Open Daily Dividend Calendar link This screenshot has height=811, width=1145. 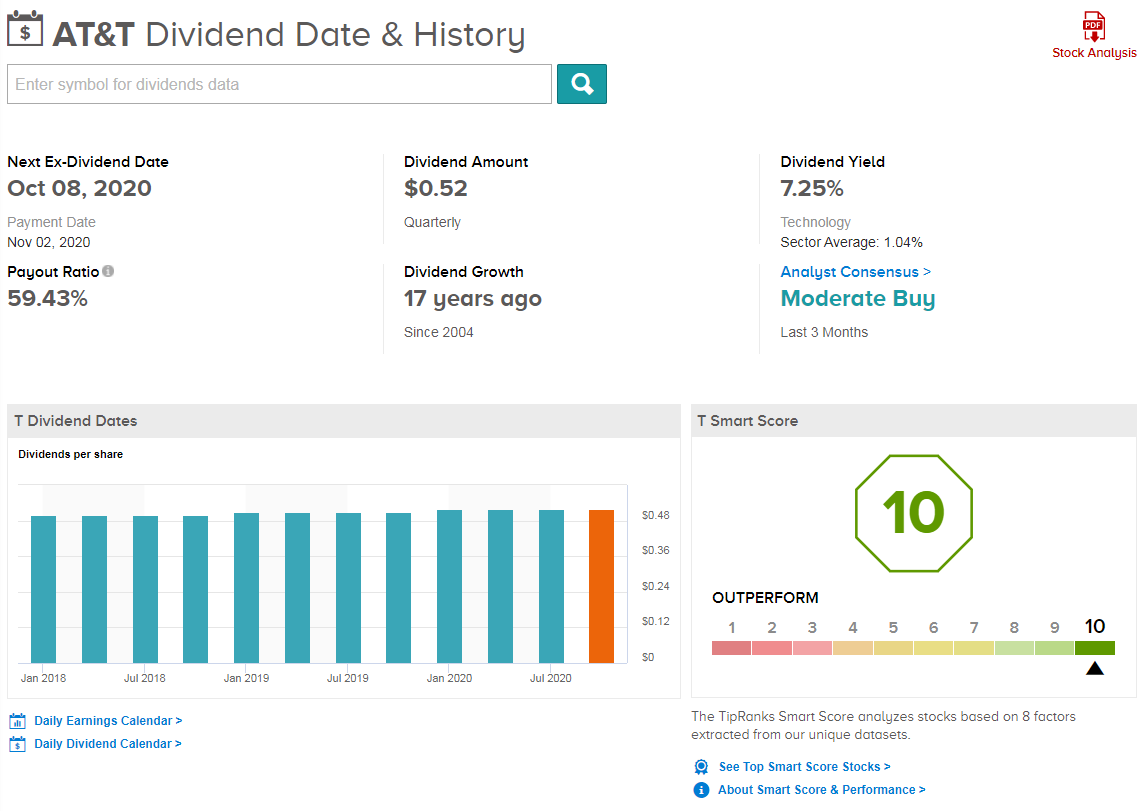coord(107,743)
